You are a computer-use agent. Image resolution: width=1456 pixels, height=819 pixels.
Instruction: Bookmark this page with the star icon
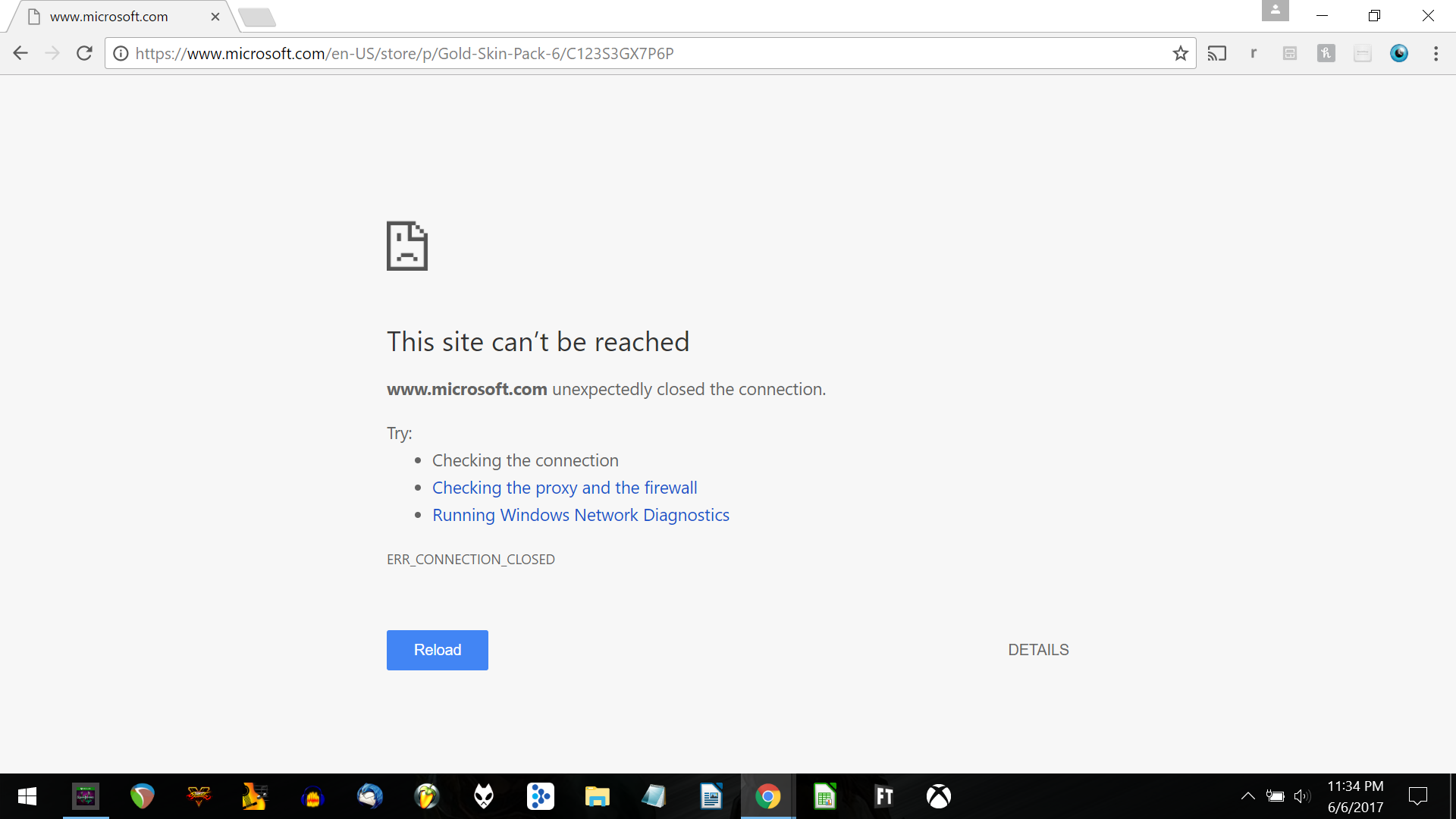[x=1180, y=53]
